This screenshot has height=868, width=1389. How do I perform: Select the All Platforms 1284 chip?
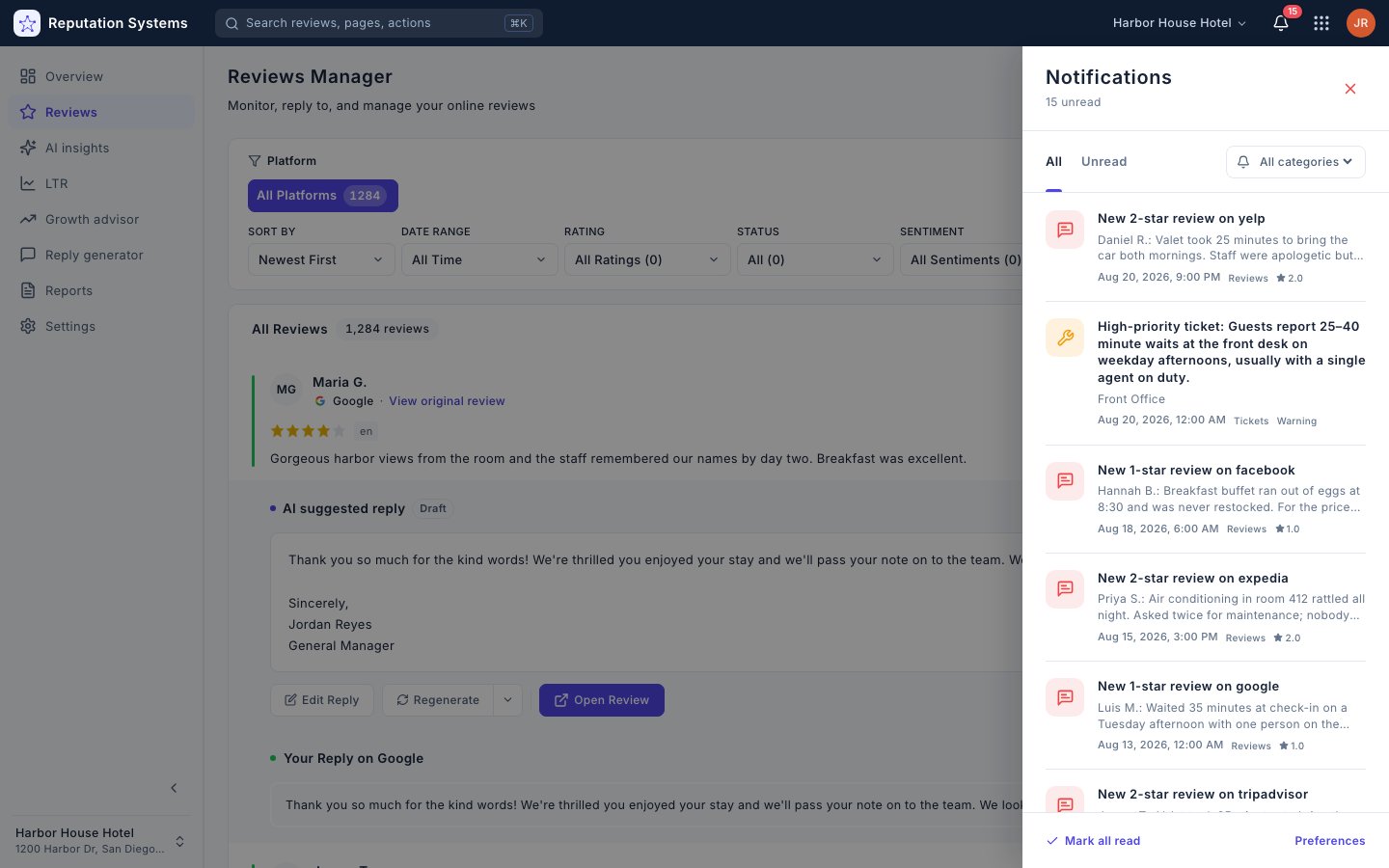pyautogui.click(x=323, y=196)
